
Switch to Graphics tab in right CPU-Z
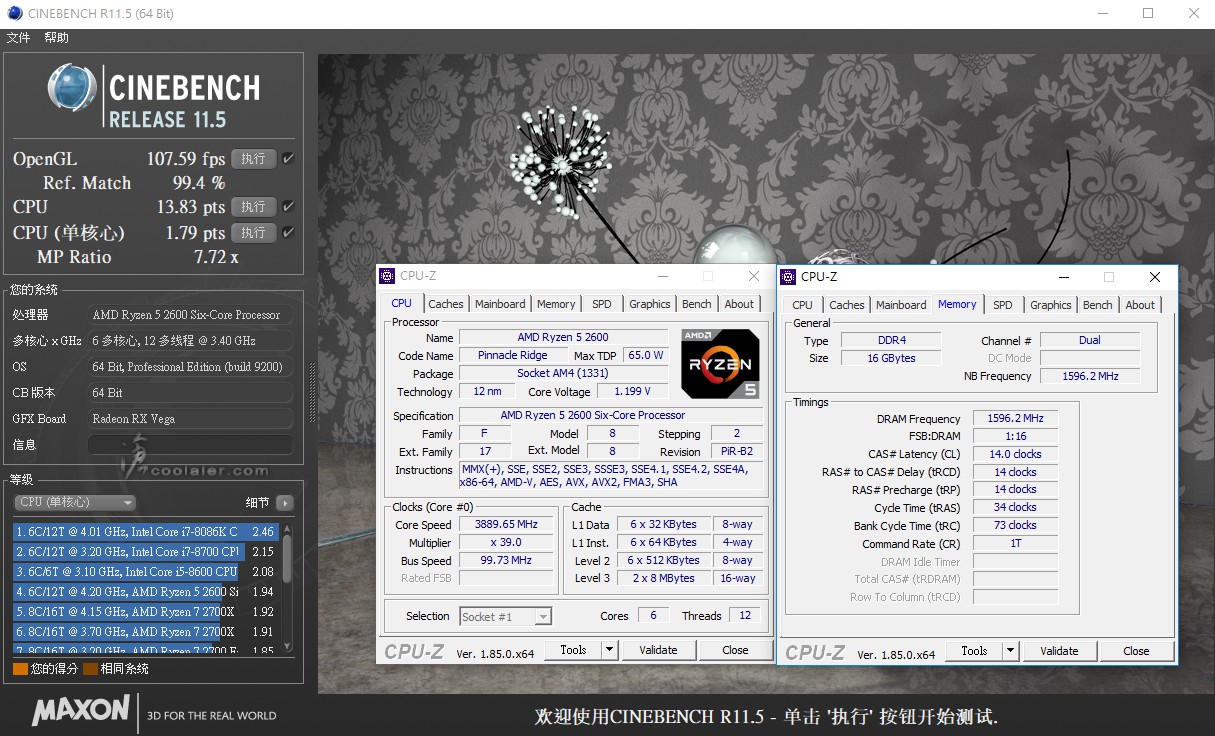tap(1051, 305)
